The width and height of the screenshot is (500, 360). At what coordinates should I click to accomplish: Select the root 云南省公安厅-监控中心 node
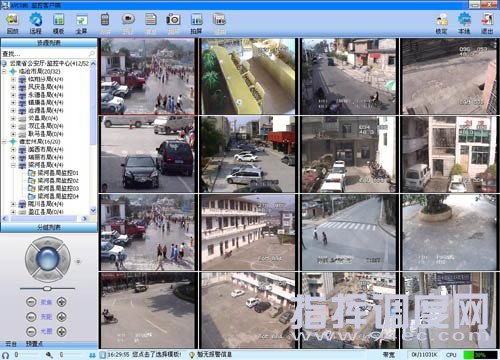(45, 63)
